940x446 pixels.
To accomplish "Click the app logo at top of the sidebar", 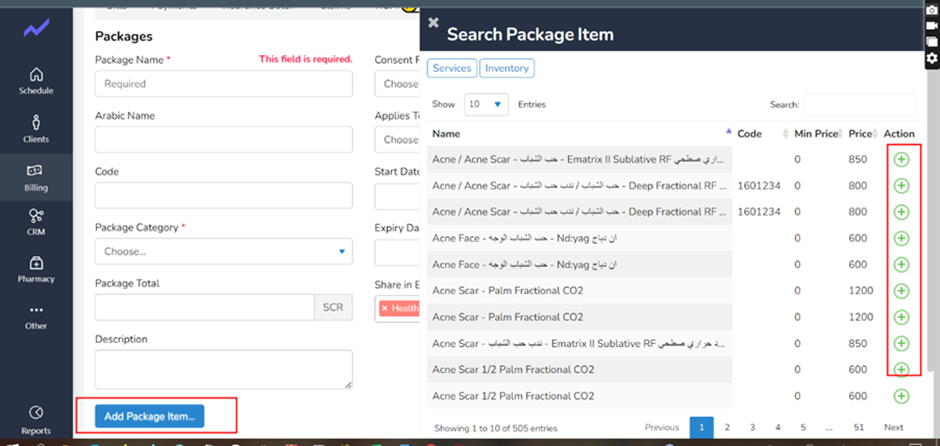I will pyautogui.click(x=36, y=28).
